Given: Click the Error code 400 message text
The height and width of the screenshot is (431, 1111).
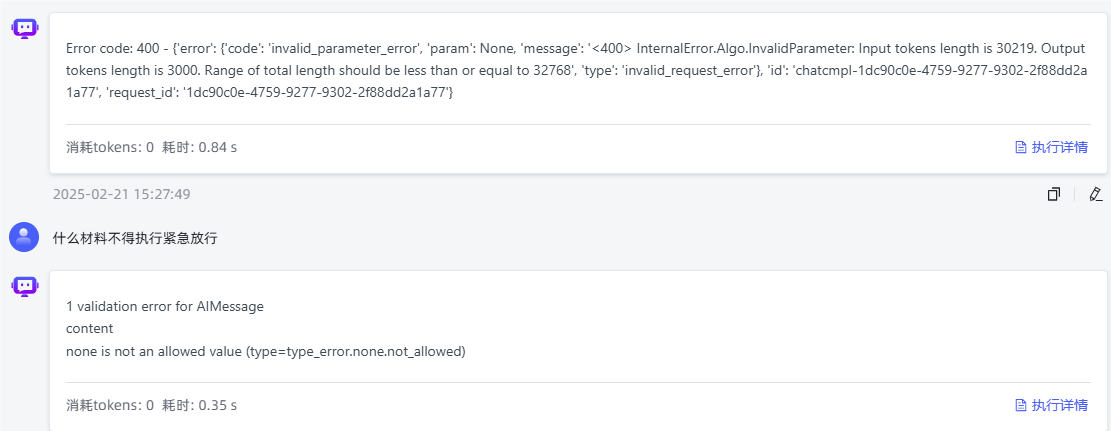Looking at the screenshot, I should coord(577,72).
